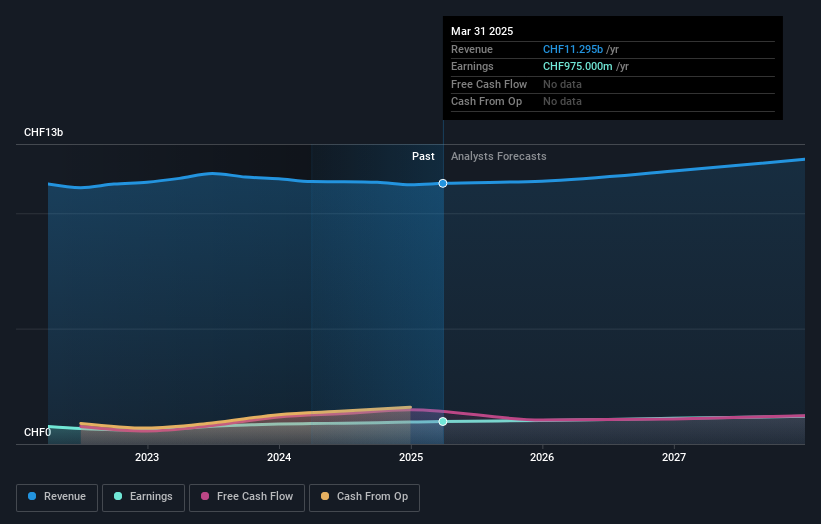
Task: Click the Earnings tooltip row label
Action: click(x=472, y=66)
